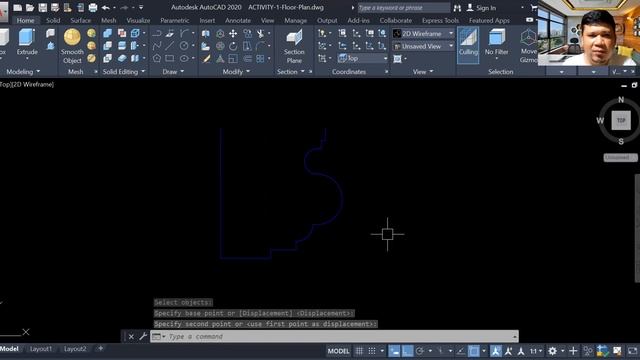The width and height of the screenshot is (640, 360).
Task: Expand the Draw panel
Action: click(x=173, y=71)
